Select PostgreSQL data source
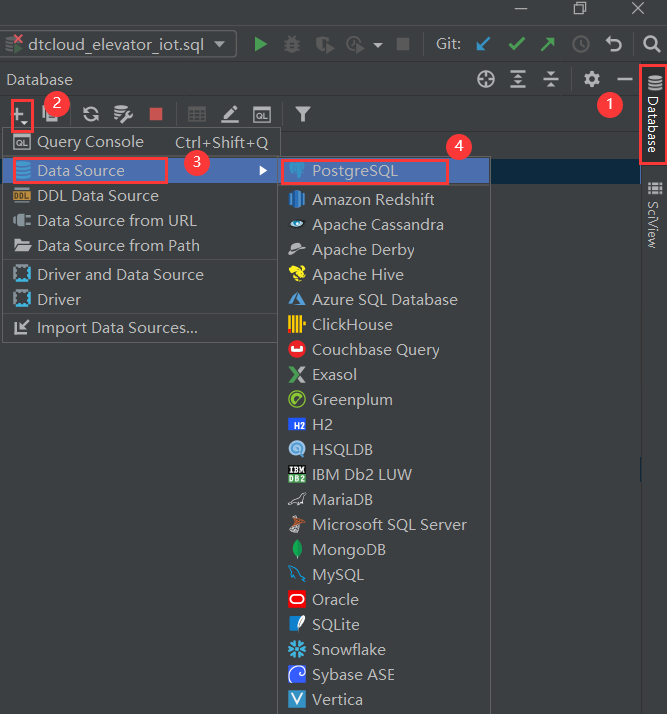 click(384, 171)
